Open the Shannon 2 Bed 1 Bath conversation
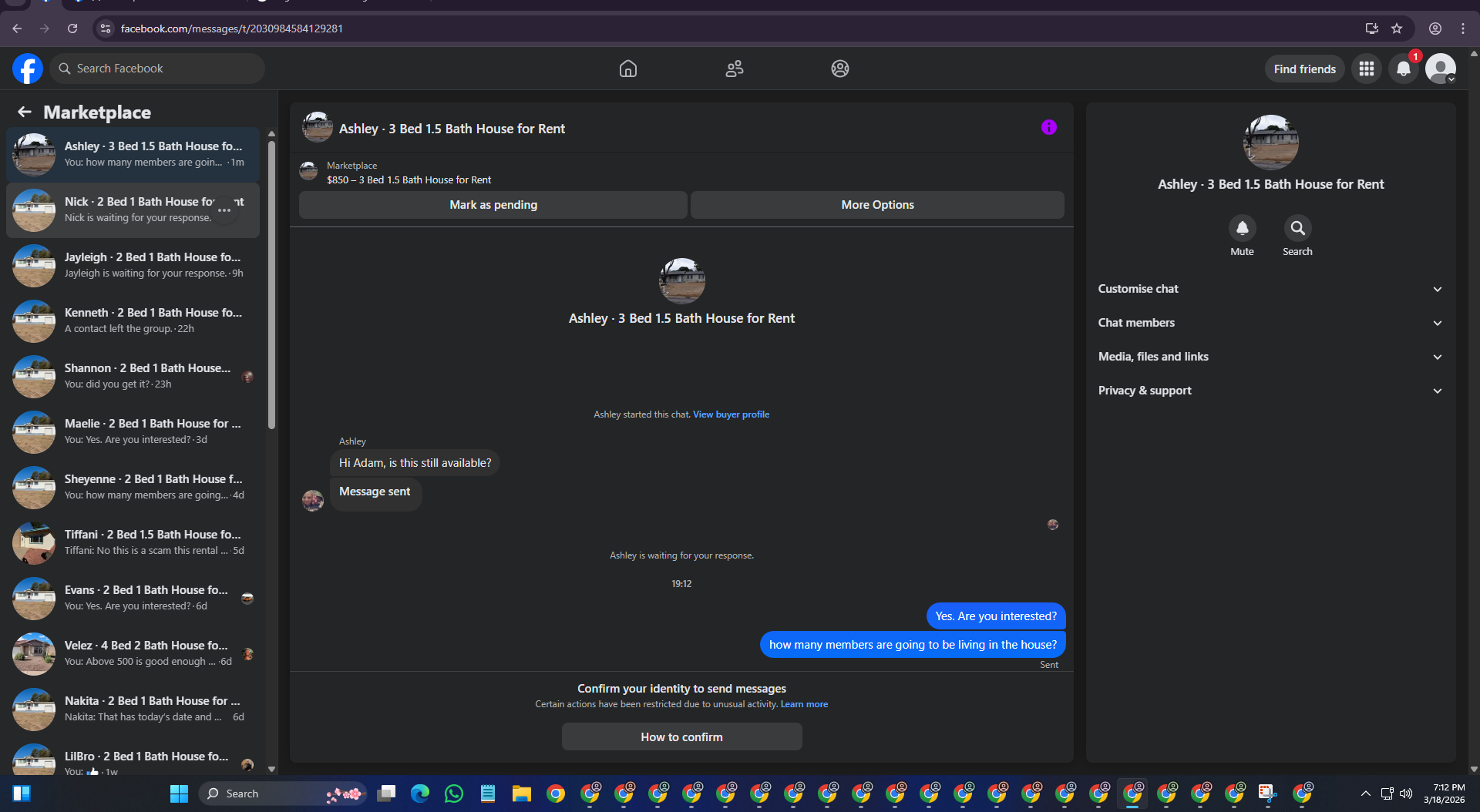Viewport: 1480px width, 812px height. click(133, 376)
